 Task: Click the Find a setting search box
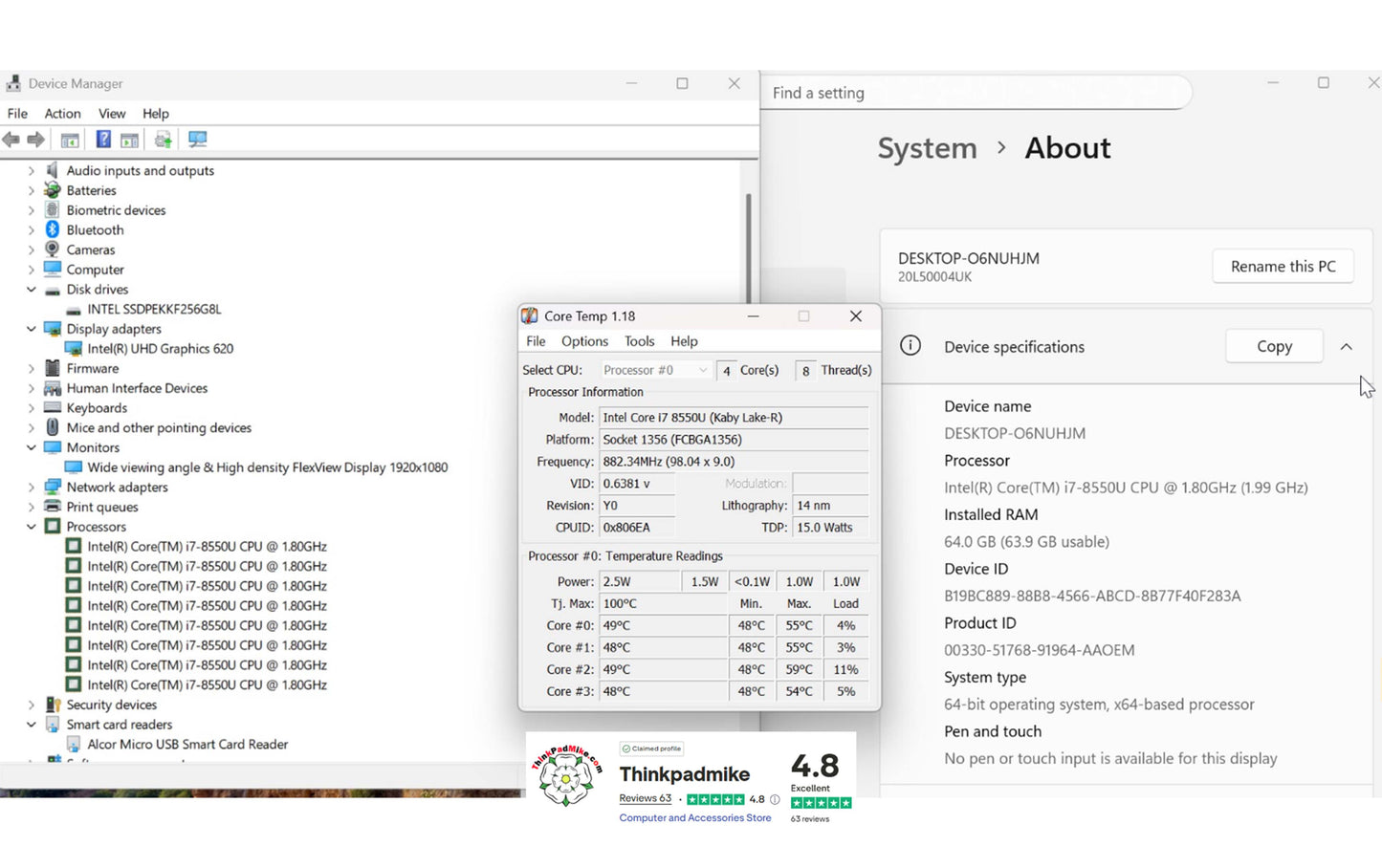pos(977,93)
